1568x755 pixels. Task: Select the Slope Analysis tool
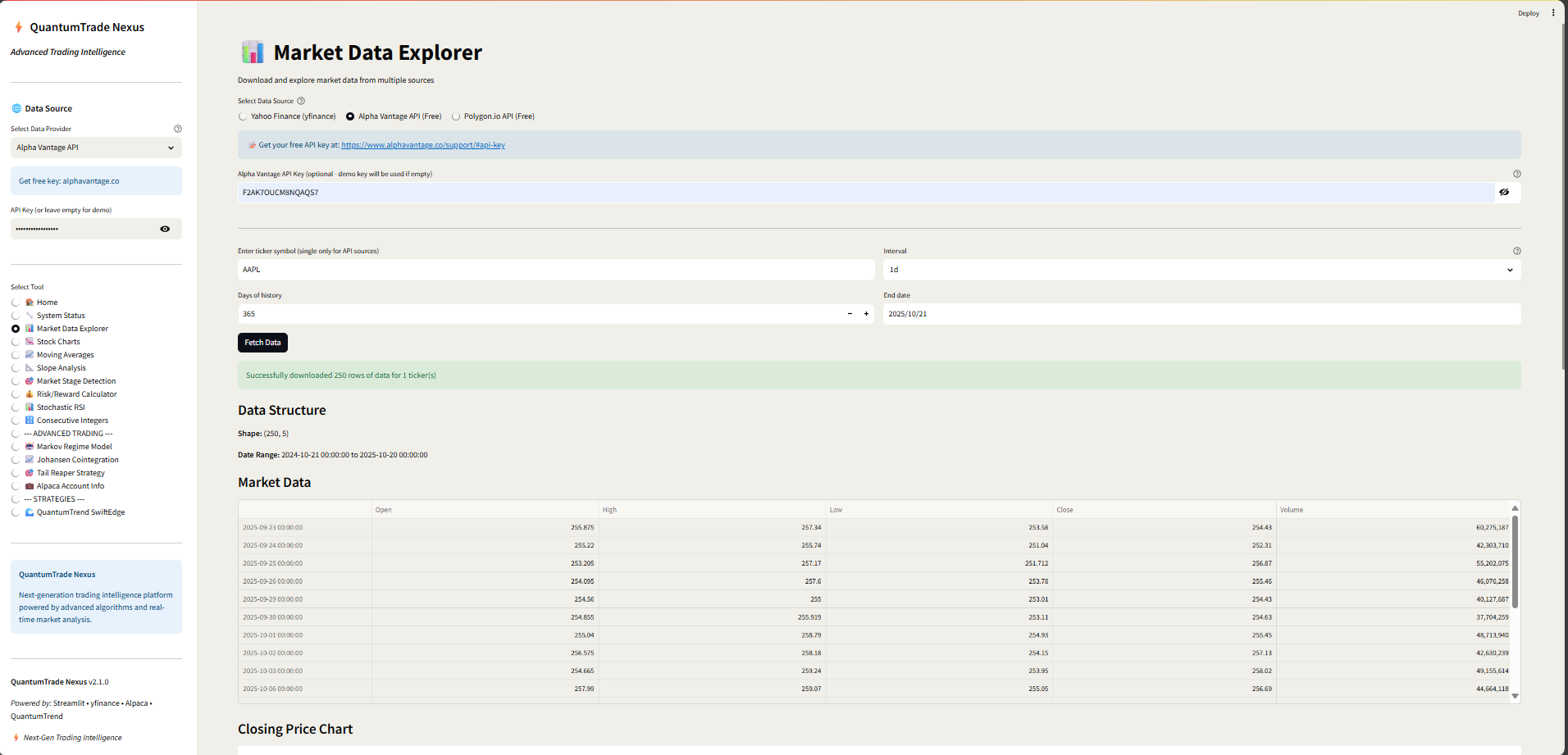(x=48, y=368)
